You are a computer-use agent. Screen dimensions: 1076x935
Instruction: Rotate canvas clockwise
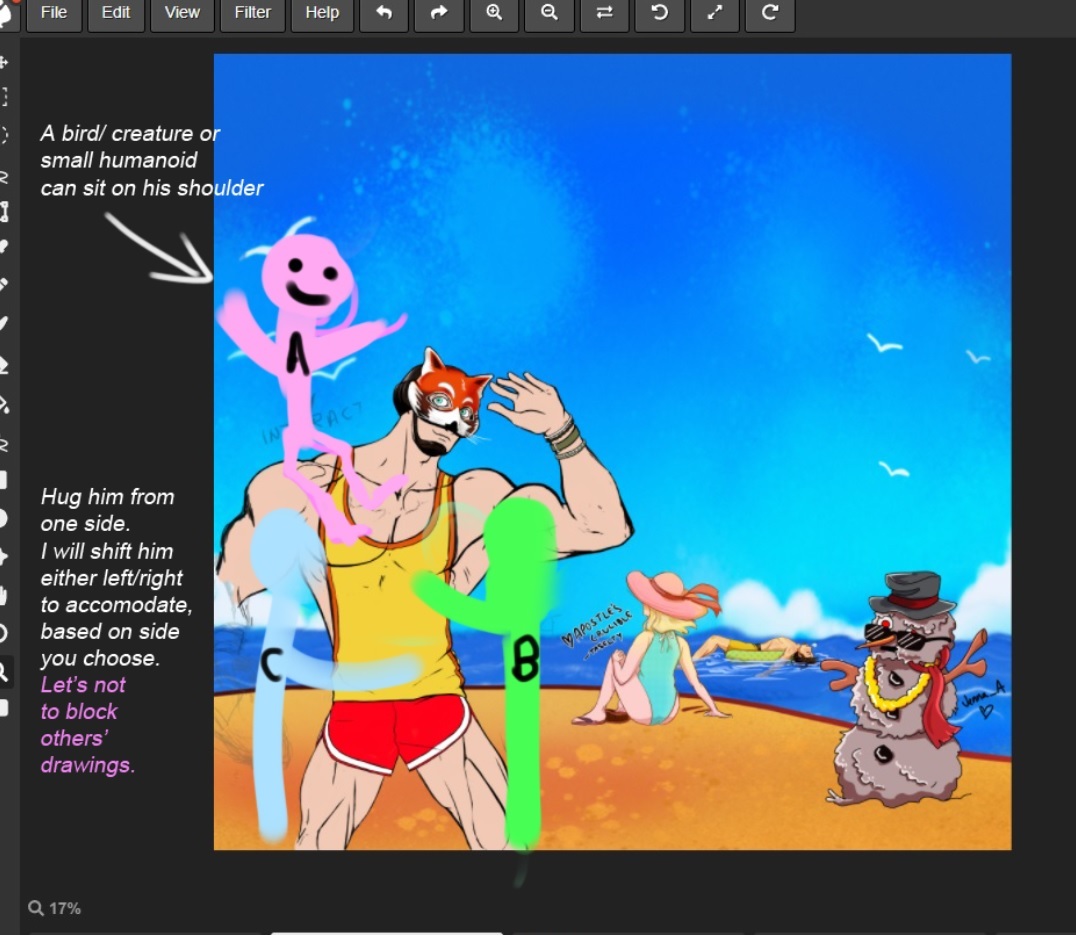click(x=769, y=14)
